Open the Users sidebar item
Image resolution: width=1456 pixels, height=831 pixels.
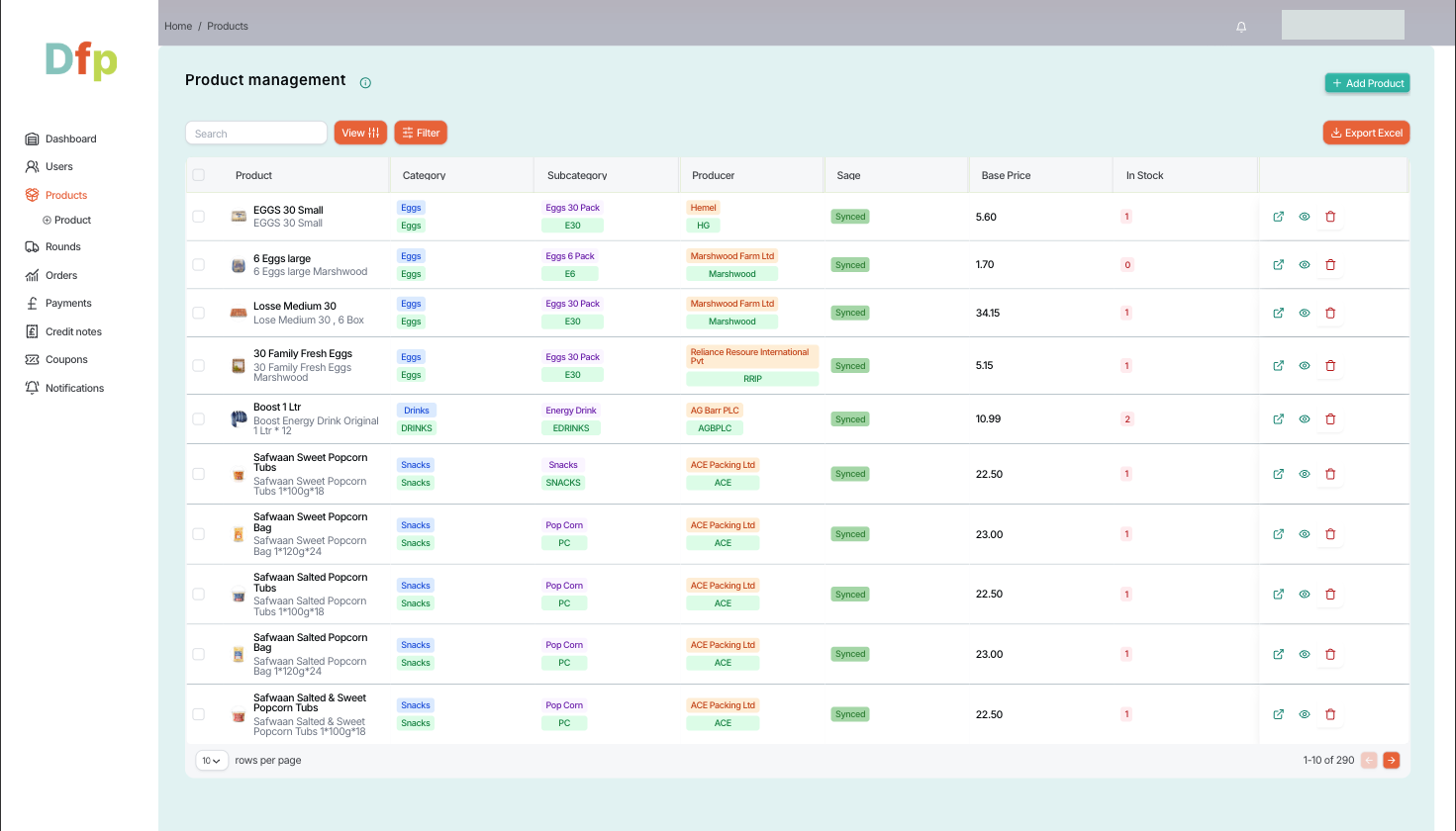click(x=59, y=167)
